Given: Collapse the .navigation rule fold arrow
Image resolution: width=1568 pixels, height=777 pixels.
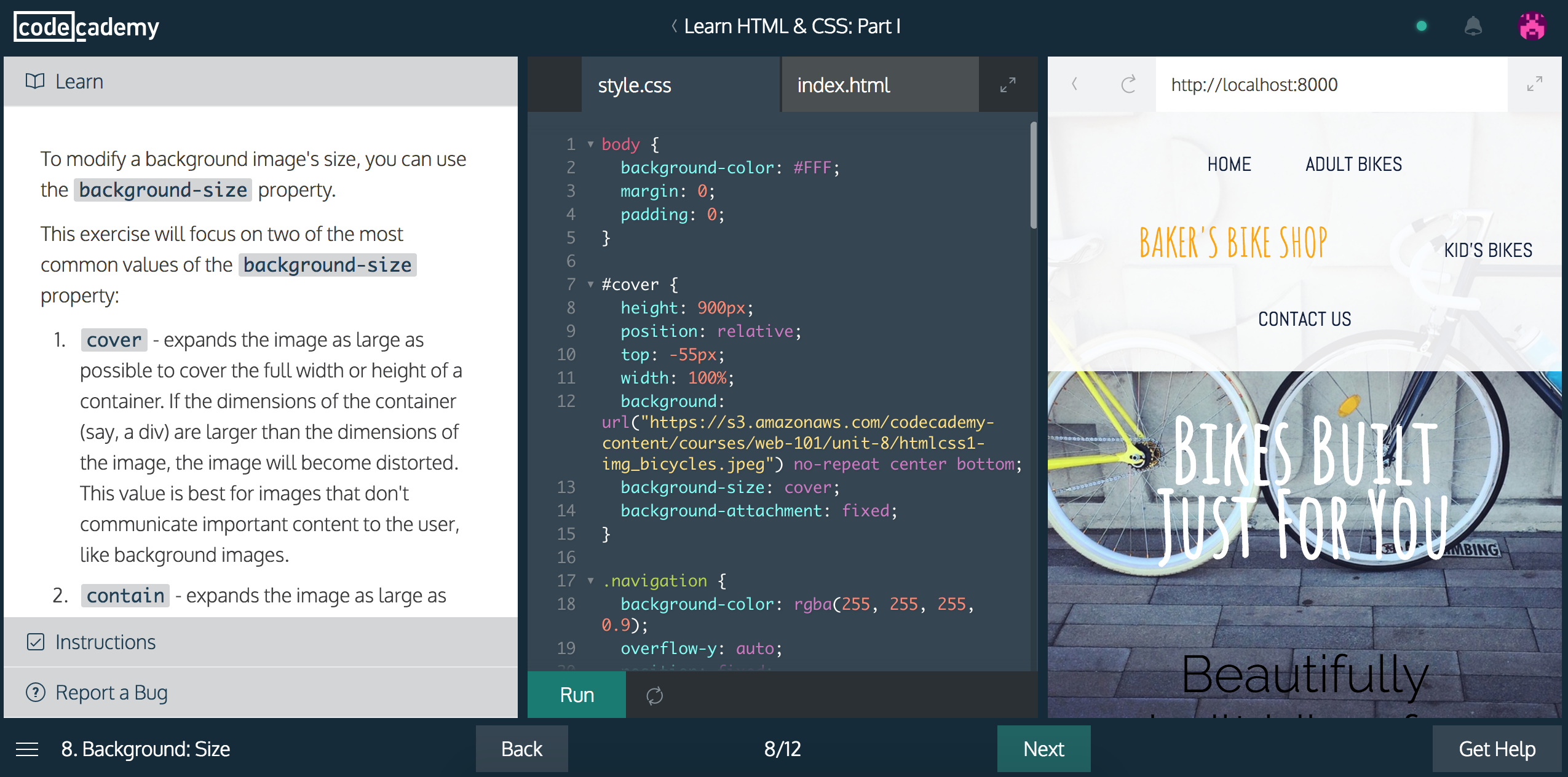Looking at the screenshot, I should click(x=590, y=581).
